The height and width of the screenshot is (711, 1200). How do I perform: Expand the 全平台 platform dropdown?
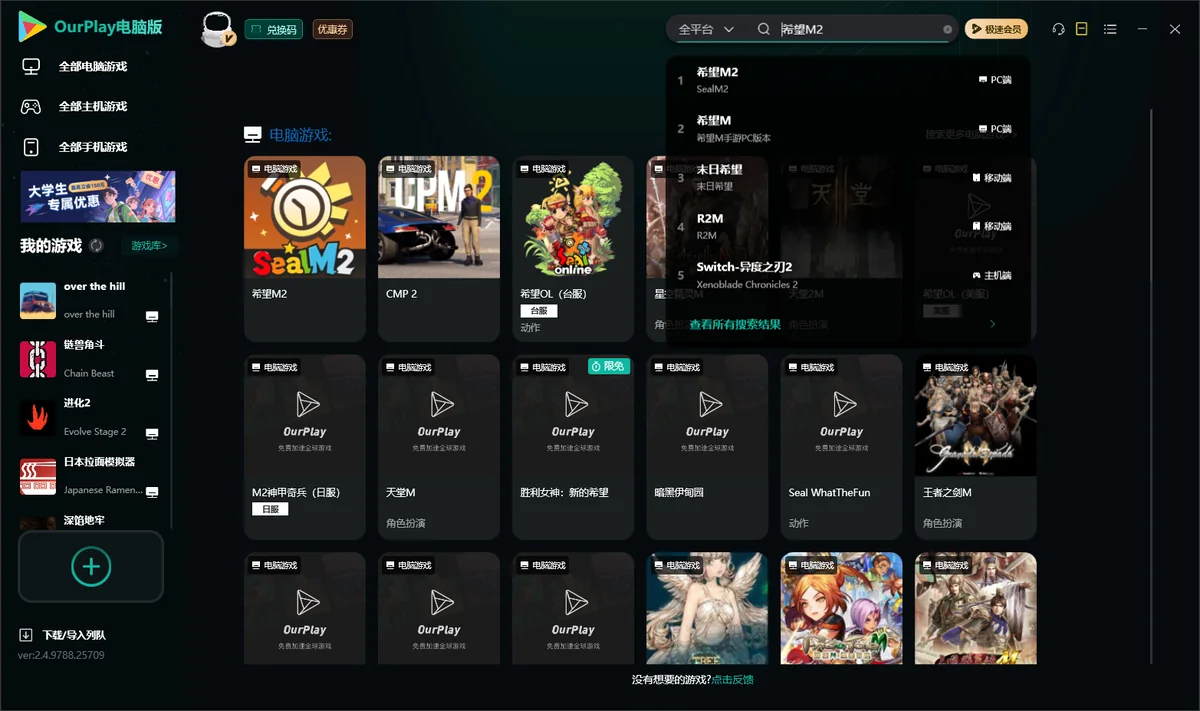(x=706, y=30)
